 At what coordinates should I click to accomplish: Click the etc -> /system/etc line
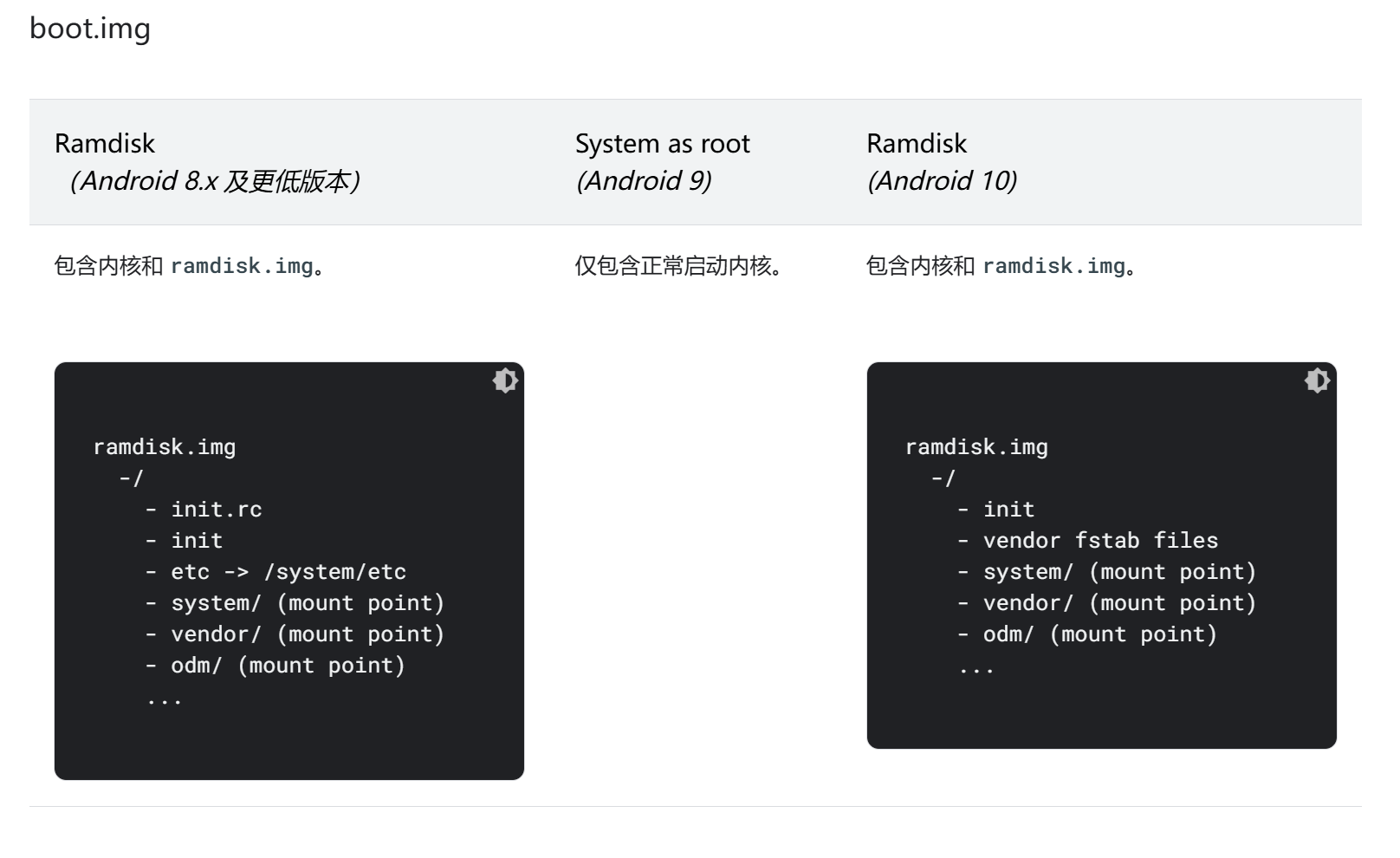(x=275, y=572)
